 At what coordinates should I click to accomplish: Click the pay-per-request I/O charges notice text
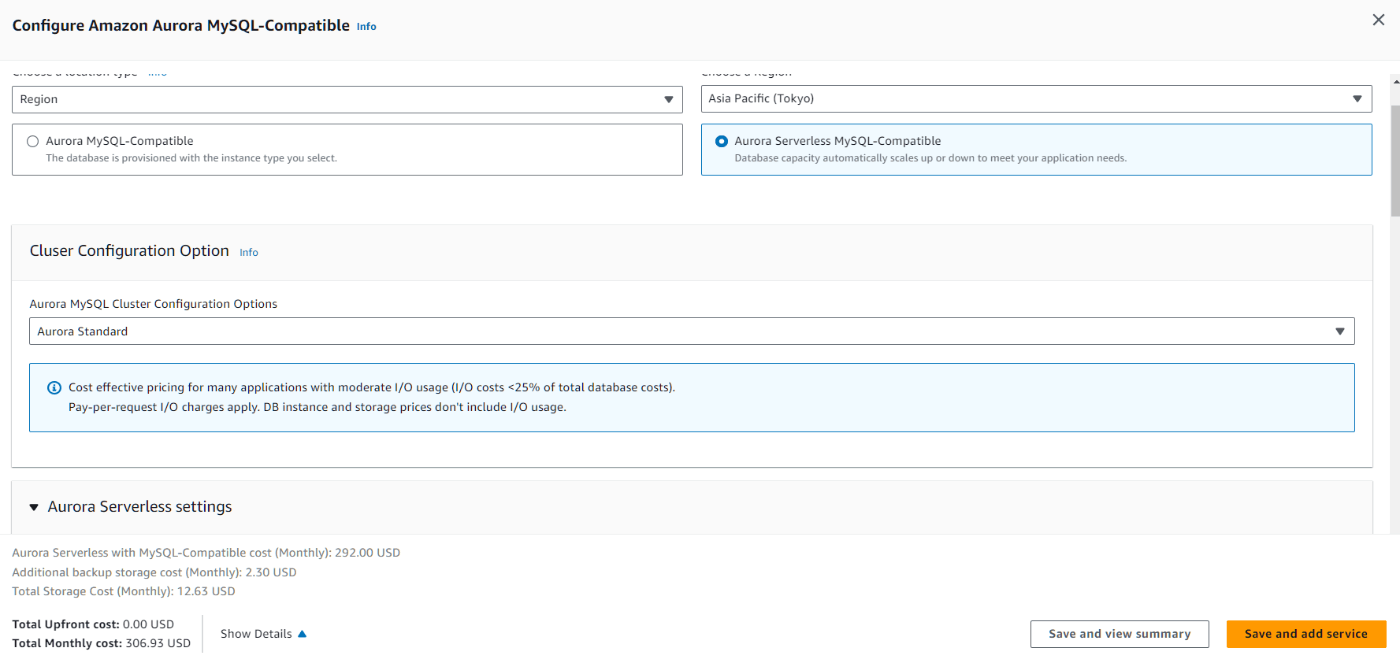(317, 407)
